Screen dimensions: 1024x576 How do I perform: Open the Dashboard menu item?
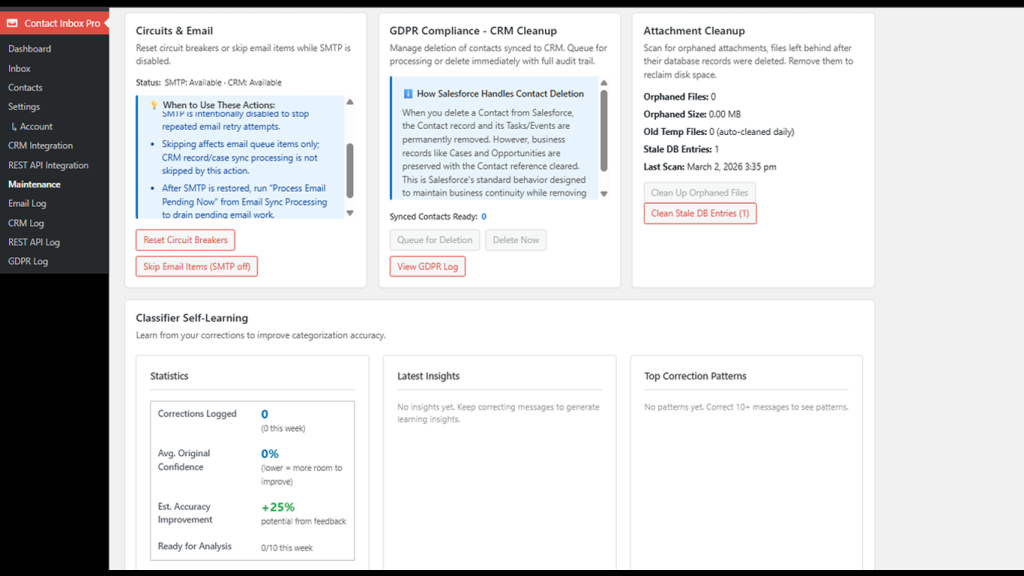coord(29,49)
